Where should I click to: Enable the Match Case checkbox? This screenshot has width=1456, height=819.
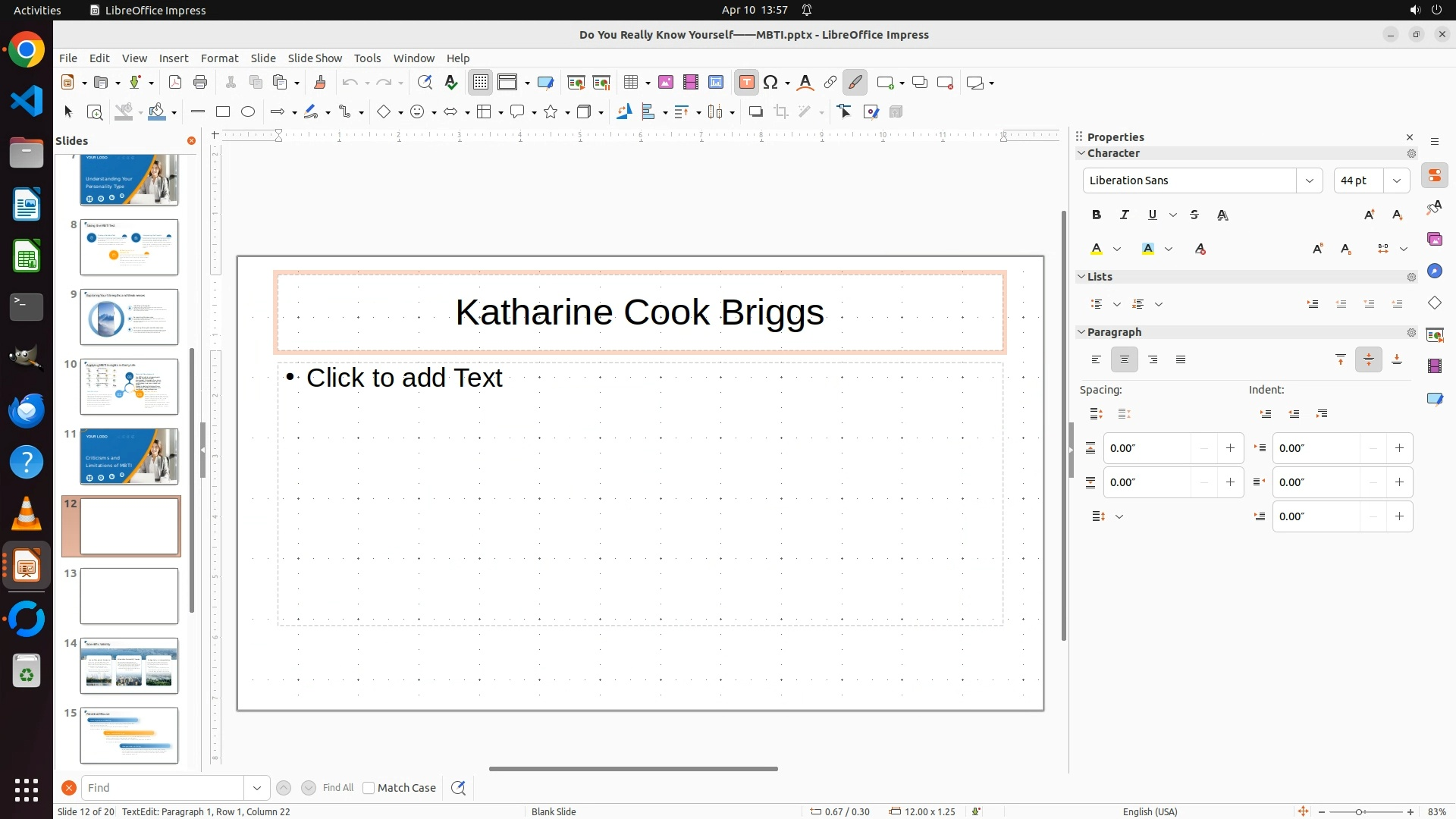point(369,788)
